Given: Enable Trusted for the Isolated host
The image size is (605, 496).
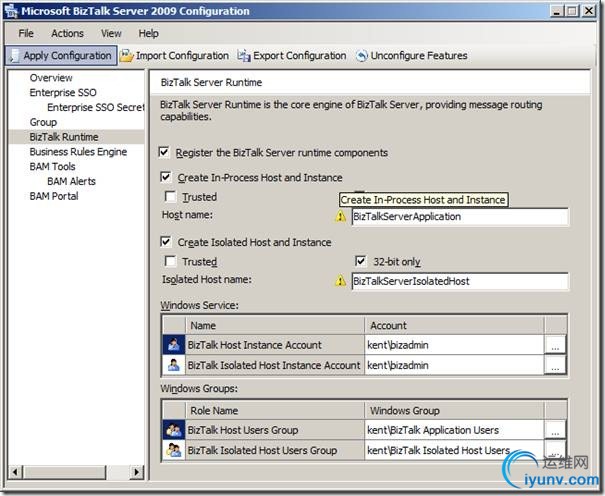Looking at the screenshot, I should 170,261.
